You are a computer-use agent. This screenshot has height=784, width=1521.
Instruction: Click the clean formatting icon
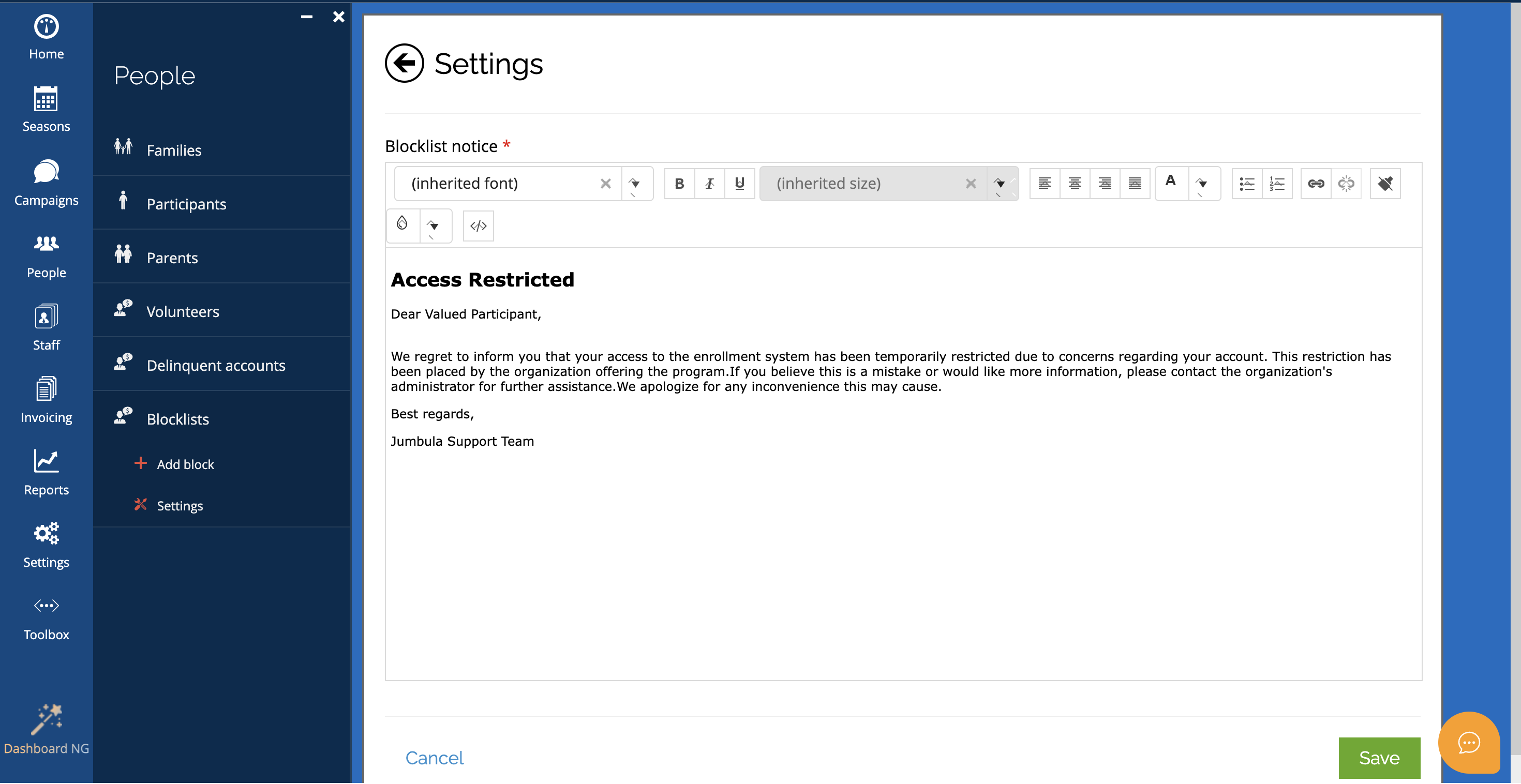pyautogui.click(x=1384, y=184)
